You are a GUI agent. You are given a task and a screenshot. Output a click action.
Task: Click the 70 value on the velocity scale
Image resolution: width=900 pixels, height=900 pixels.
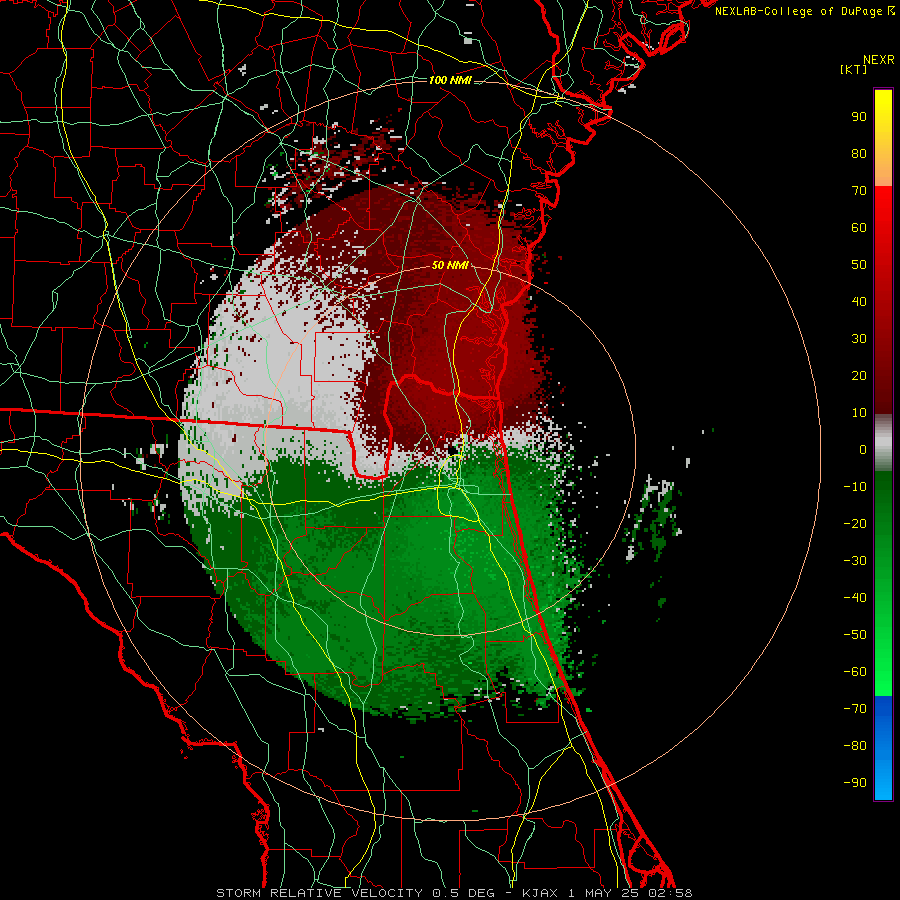(x=859, y=191)
